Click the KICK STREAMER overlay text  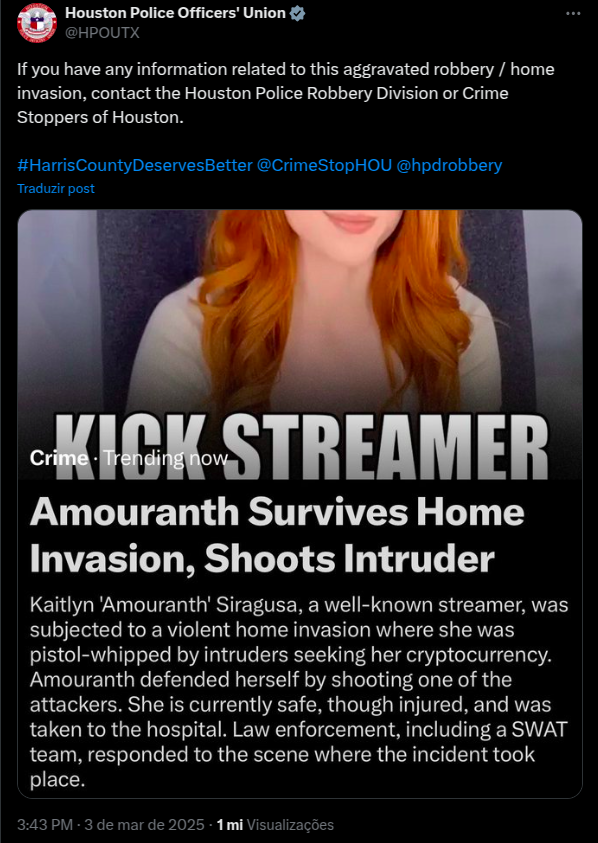[x=302, y=446]
